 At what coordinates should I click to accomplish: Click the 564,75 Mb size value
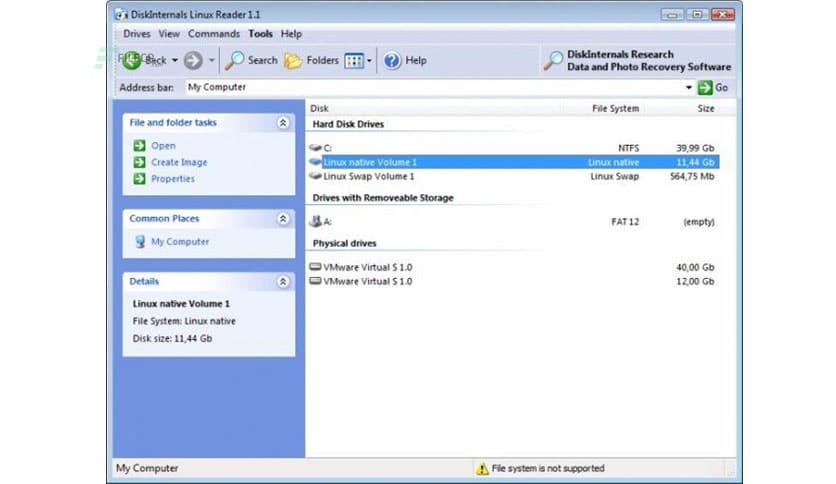pos(692,176)
